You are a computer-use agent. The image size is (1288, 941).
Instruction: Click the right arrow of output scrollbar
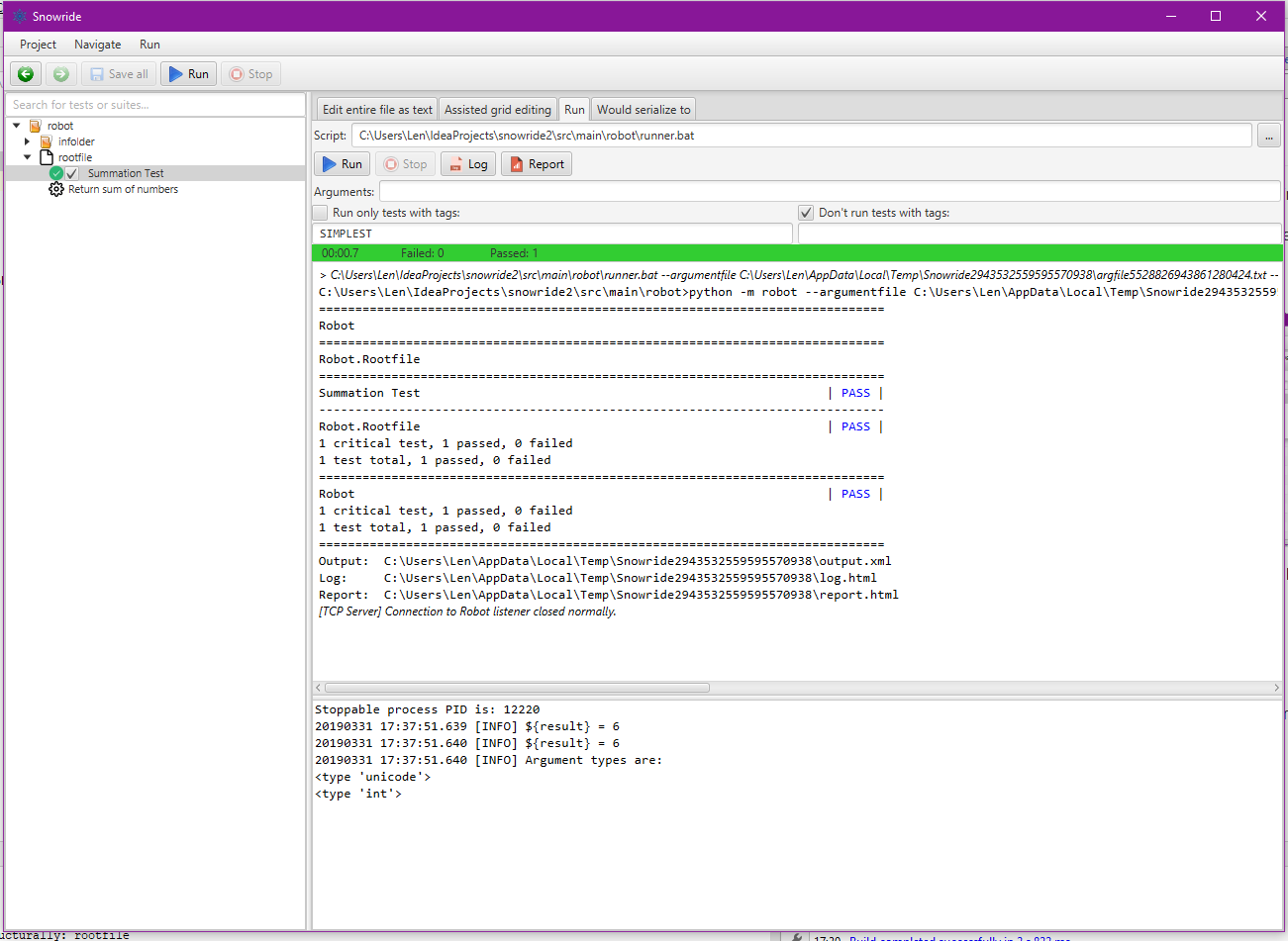pyautogui.click(x=1277, y=688)
